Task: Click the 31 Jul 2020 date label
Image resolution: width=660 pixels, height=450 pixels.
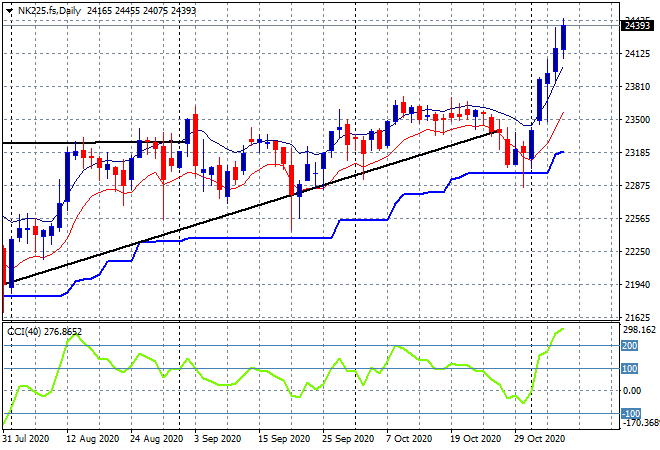Action: click(x=26, y=439)
